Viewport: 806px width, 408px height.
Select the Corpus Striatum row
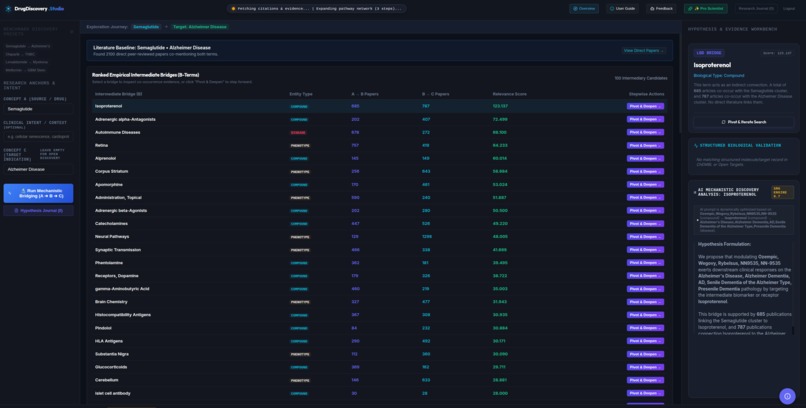379,172
